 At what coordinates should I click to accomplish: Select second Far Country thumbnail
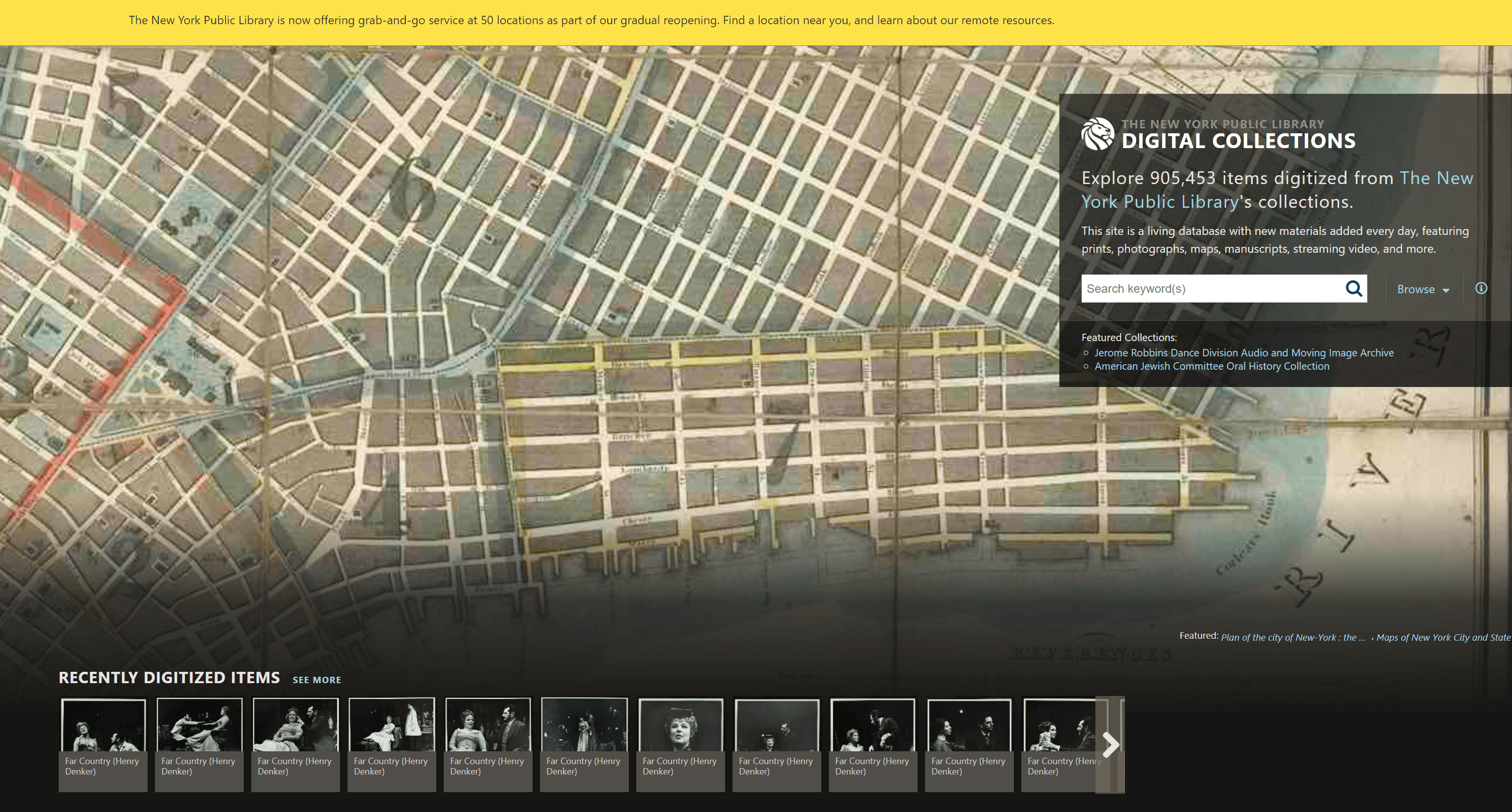(199, 726)
